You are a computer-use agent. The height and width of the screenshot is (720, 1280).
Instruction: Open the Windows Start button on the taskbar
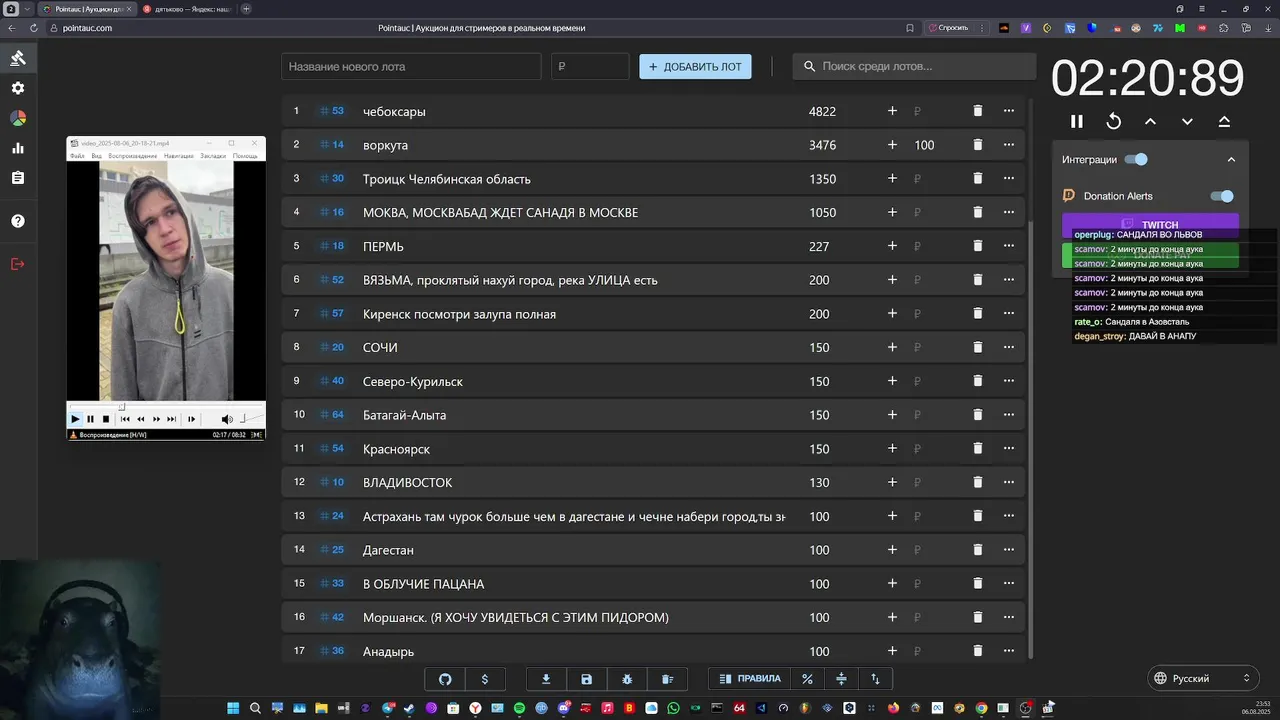(x=233, y=708)
